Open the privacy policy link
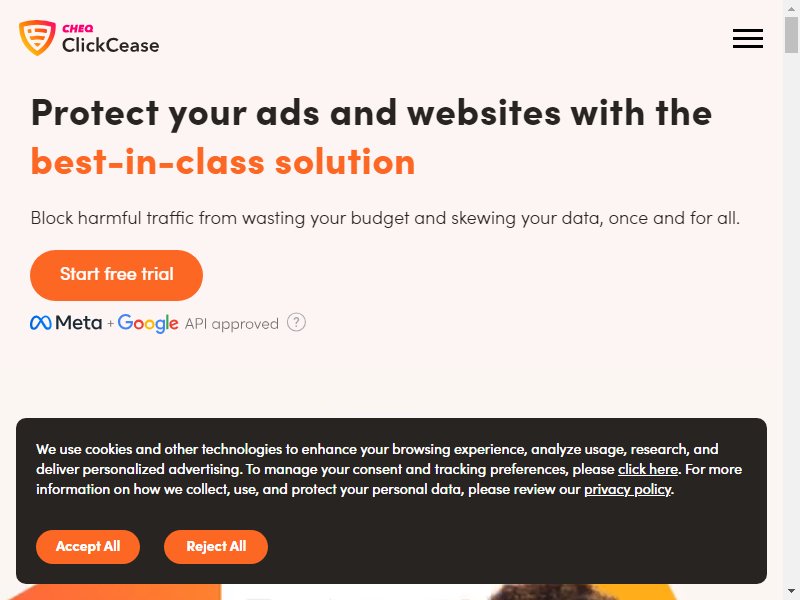The height and width of the screenshot is (600, 800). pyautogui.click(x=628, y=490)
